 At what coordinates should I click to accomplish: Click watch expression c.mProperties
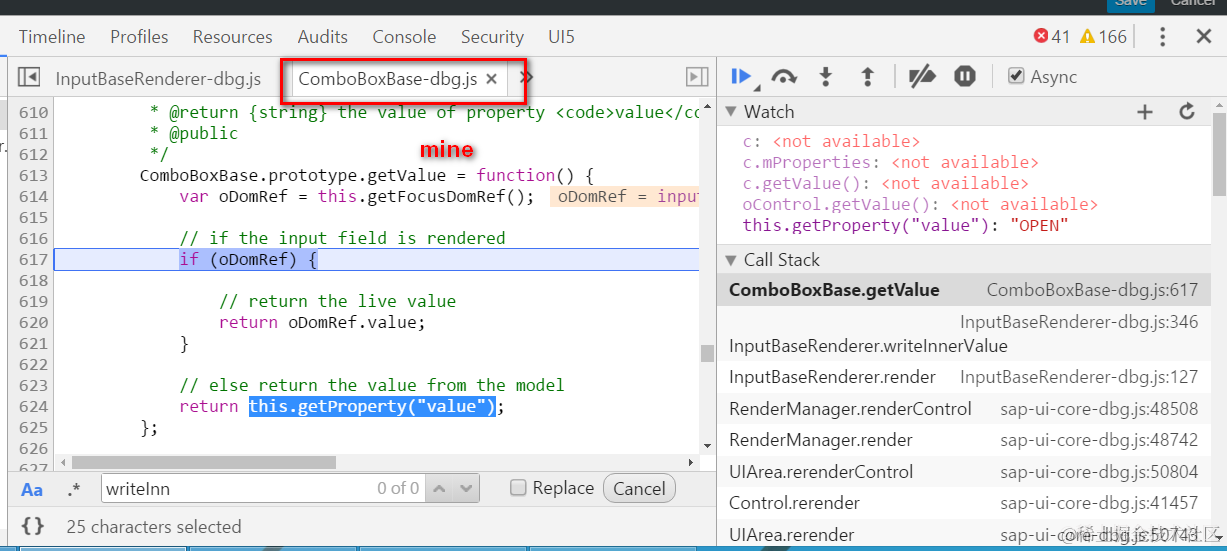pos(890,162)
